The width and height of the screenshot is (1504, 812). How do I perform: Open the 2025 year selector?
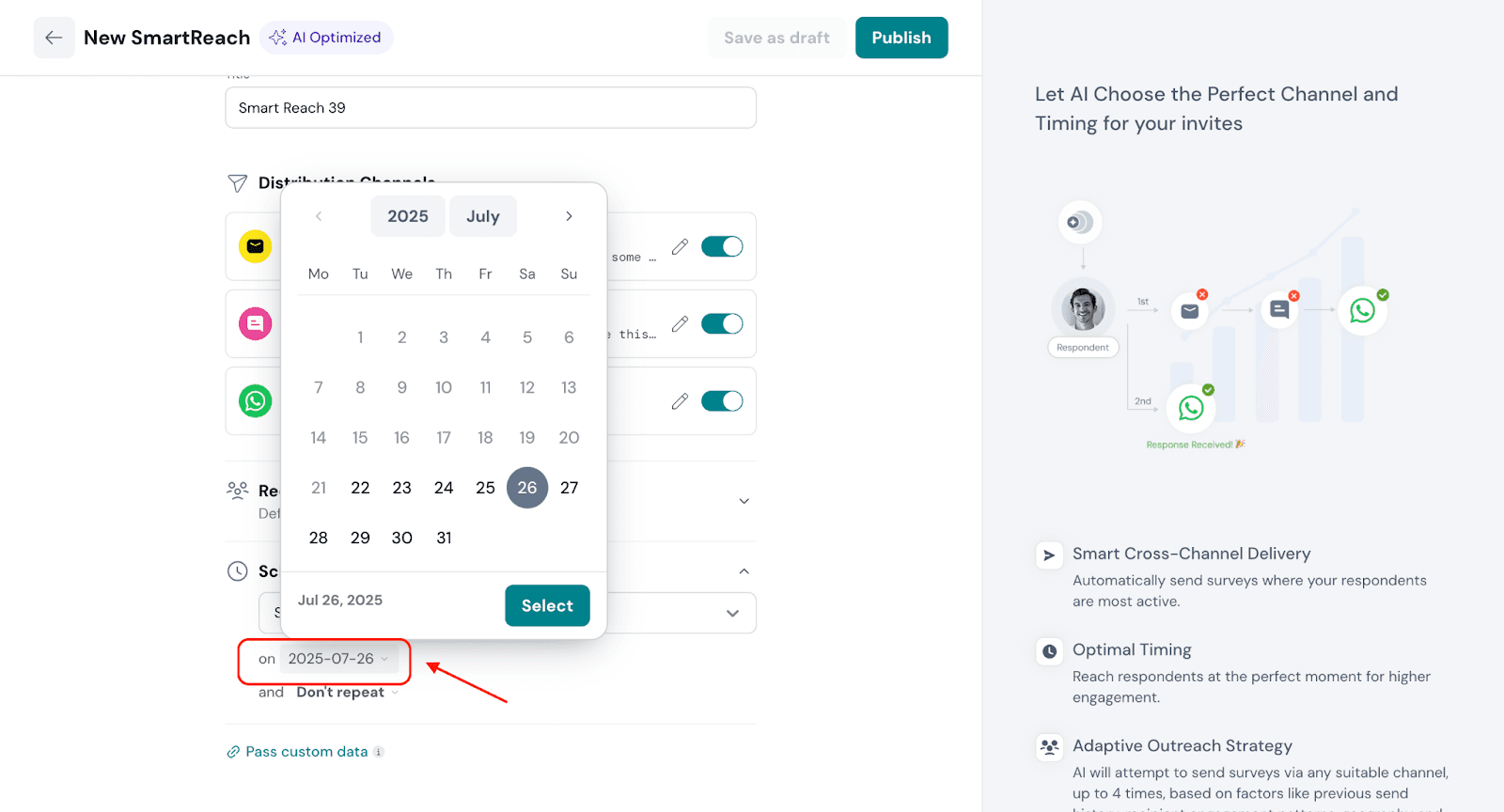tap(407, 216)
